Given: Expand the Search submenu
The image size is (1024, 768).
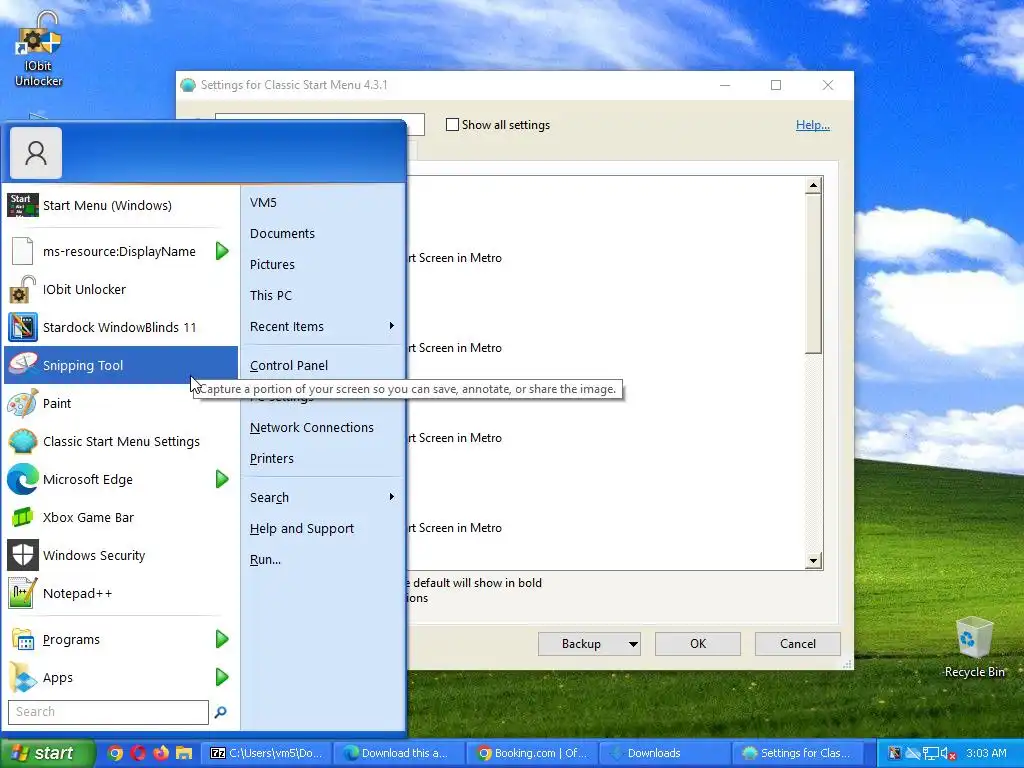Looking at the screenshot, I should (x=391, y=497).
